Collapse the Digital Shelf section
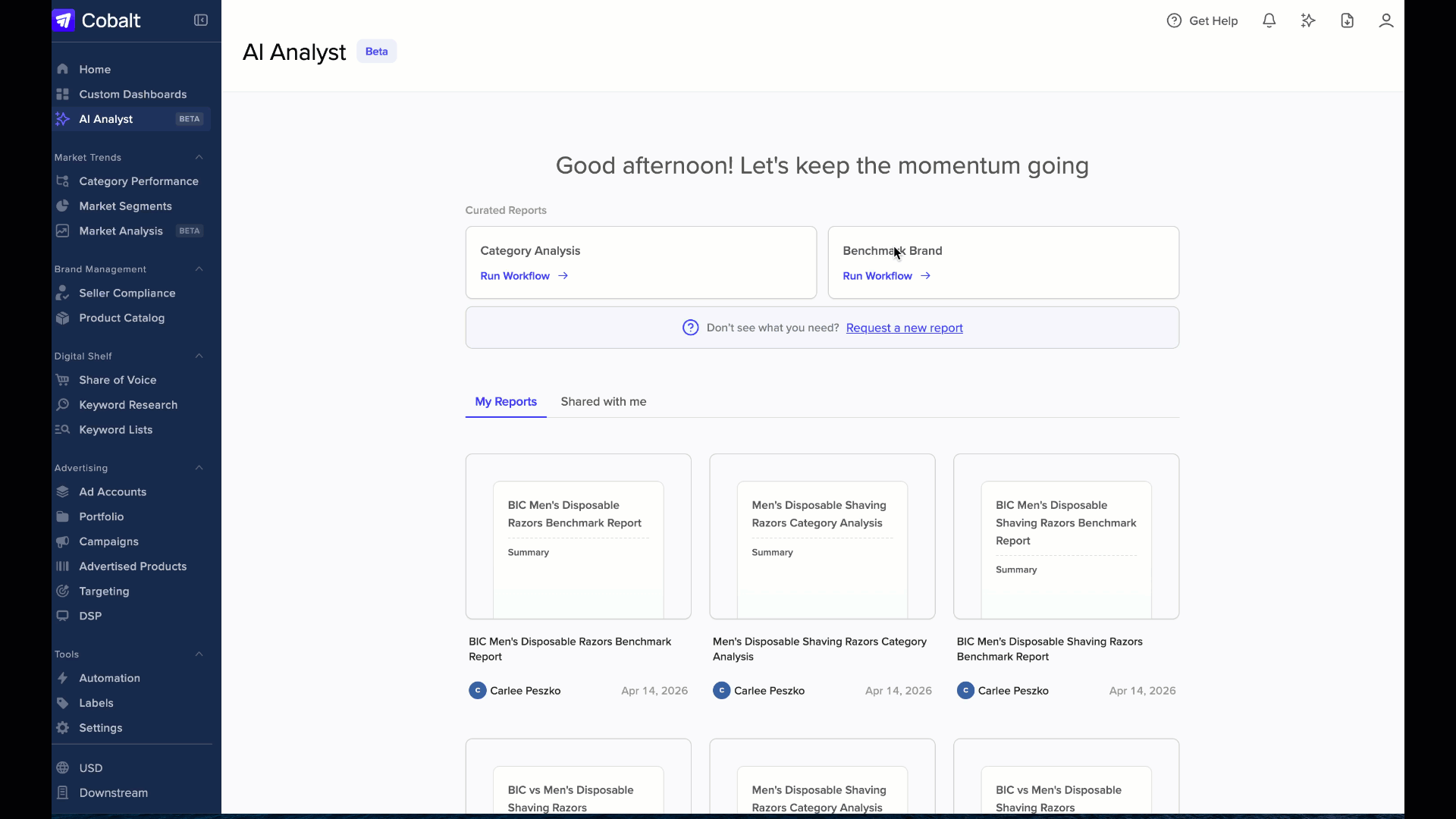Viewport: 1456px width, 819px height. click(199, 356)
